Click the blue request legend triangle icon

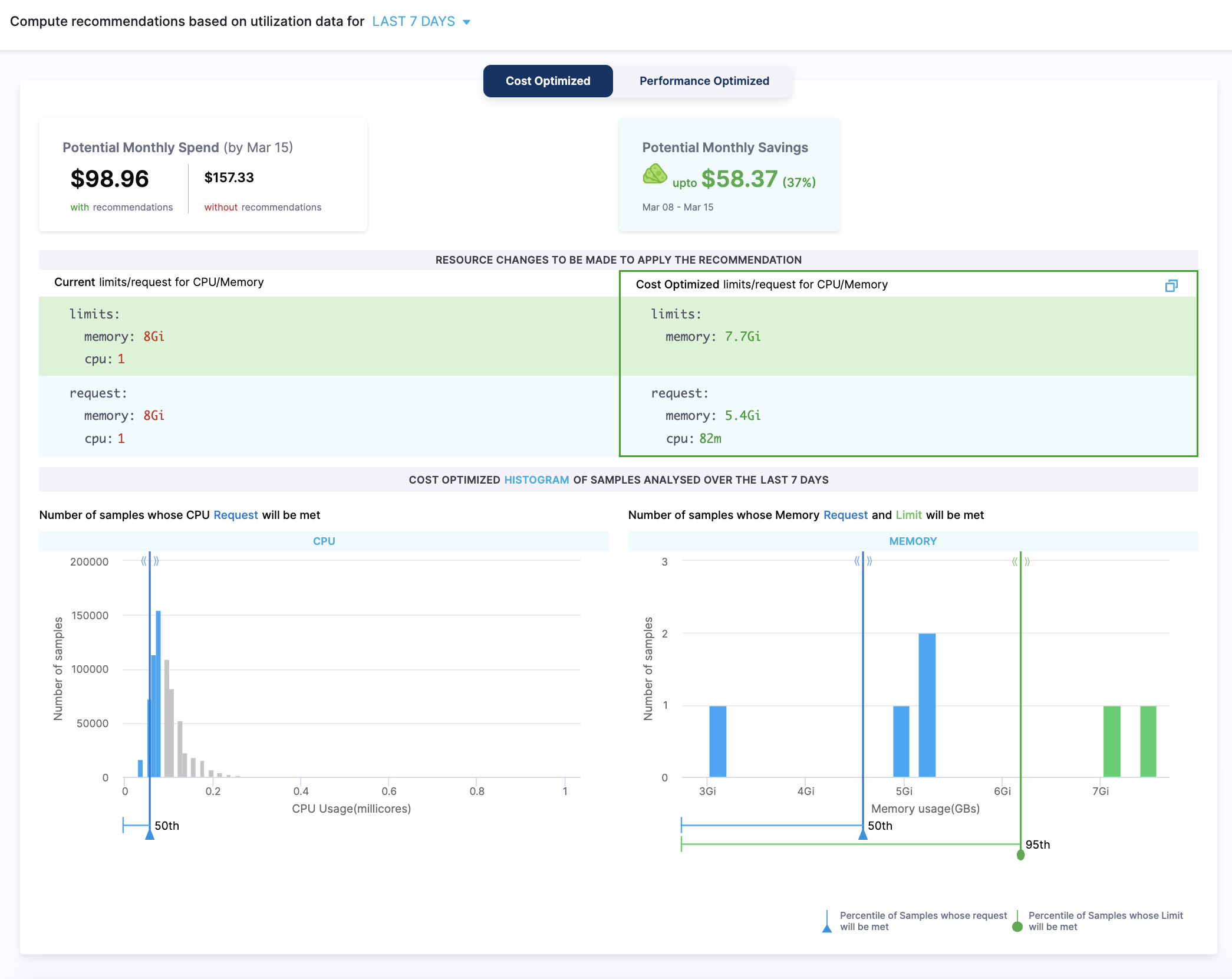[x=827, y=928]
